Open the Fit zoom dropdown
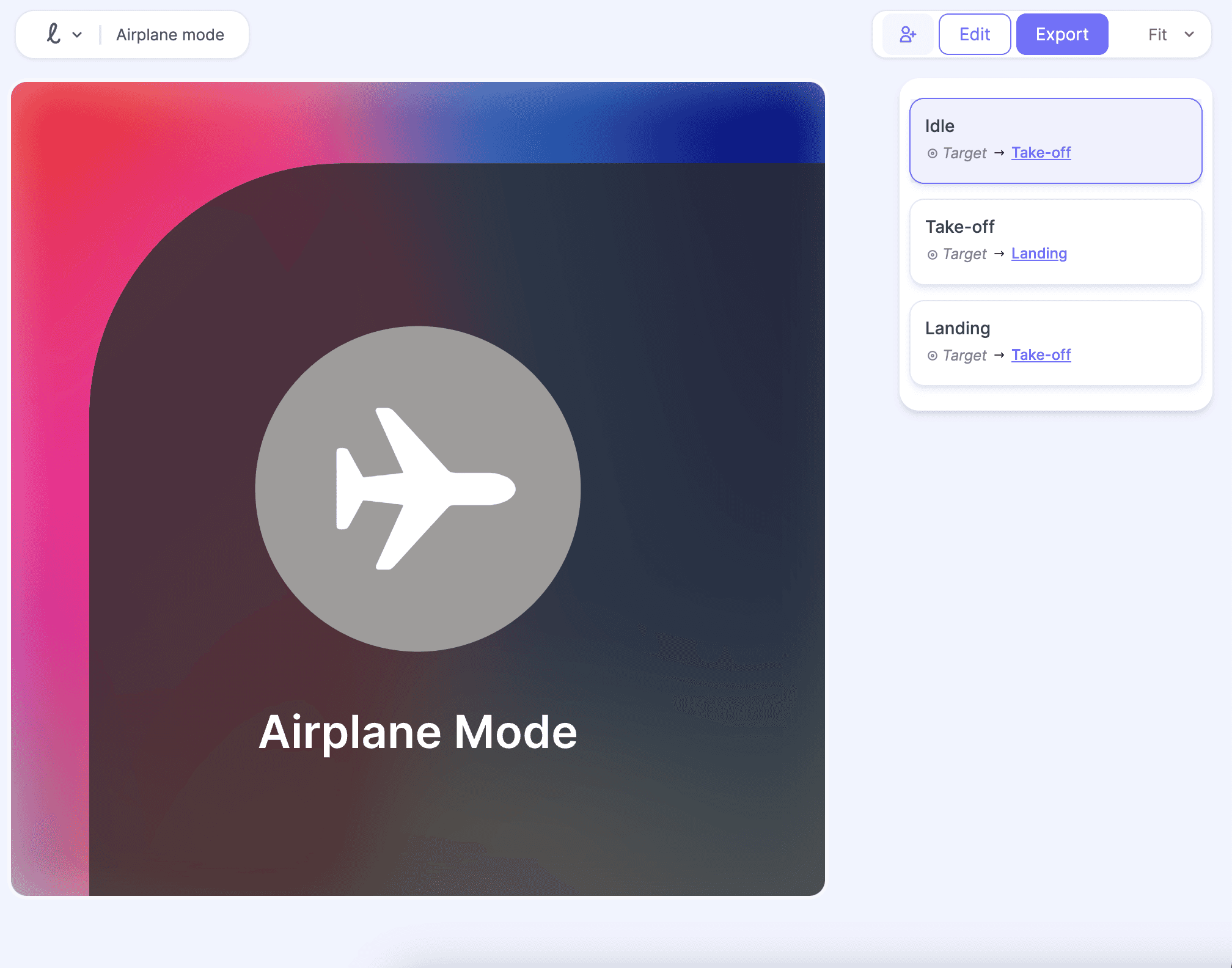 tap(1170, 35)
